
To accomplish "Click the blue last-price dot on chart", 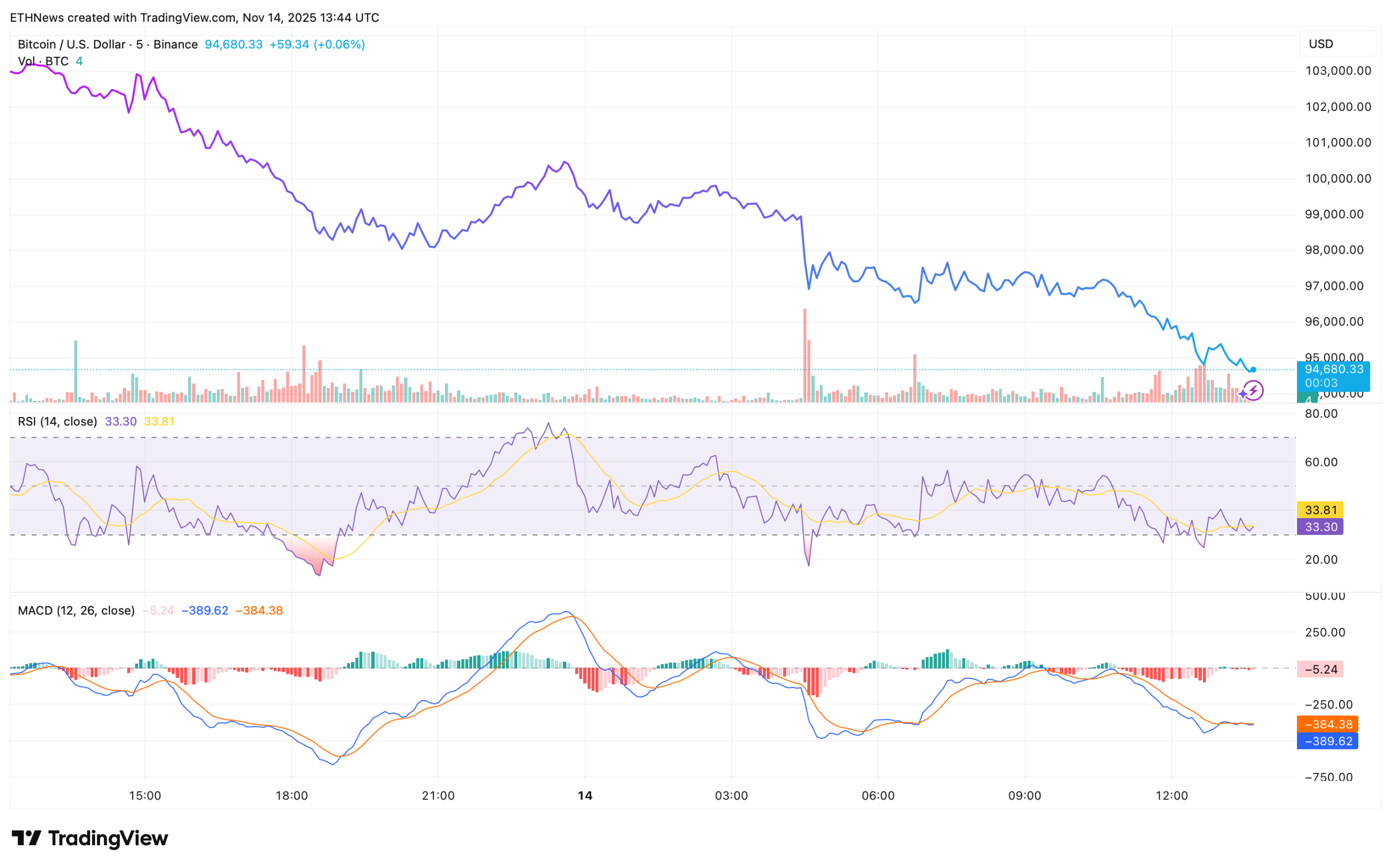I will pos(1253,370).
